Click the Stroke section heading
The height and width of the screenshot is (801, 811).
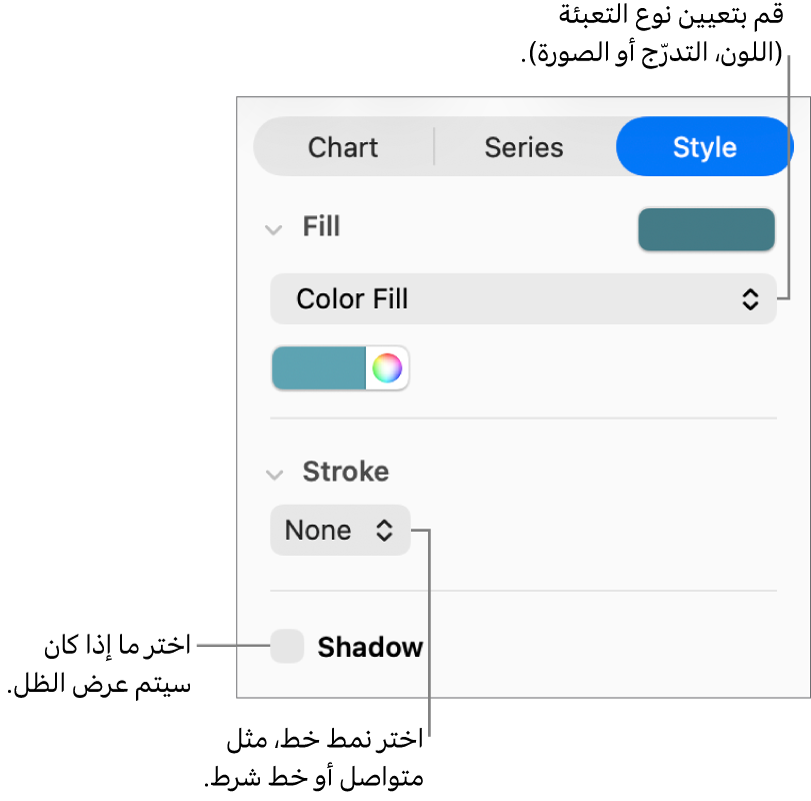[346, 472]
